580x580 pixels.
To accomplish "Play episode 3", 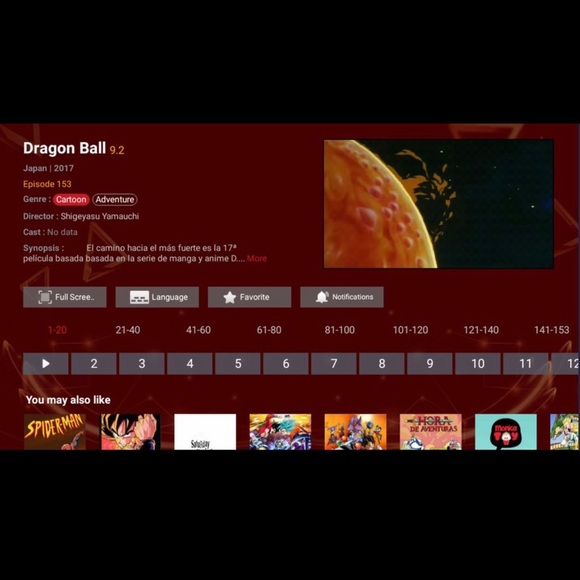I will [142, 364].
